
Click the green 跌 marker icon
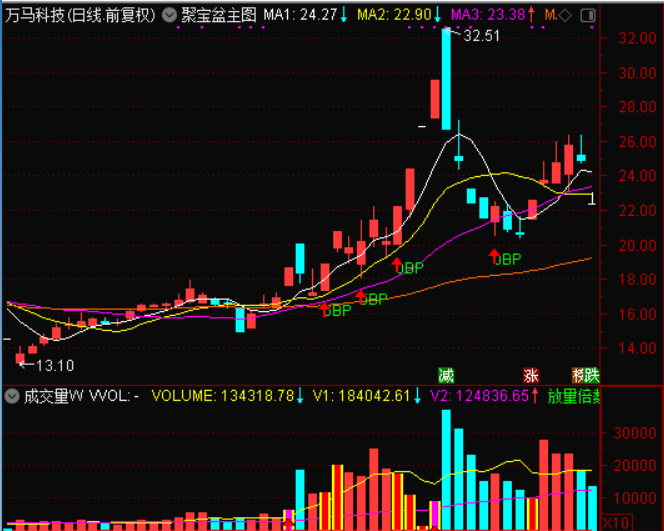[592, 376]
